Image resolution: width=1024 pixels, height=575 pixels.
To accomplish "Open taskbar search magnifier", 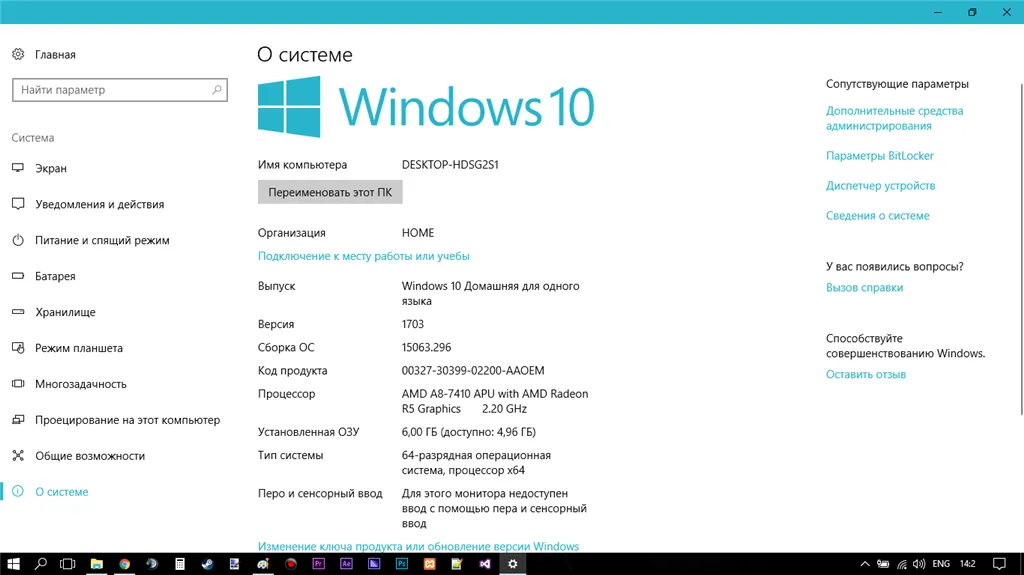I will (x=40, y=564).
